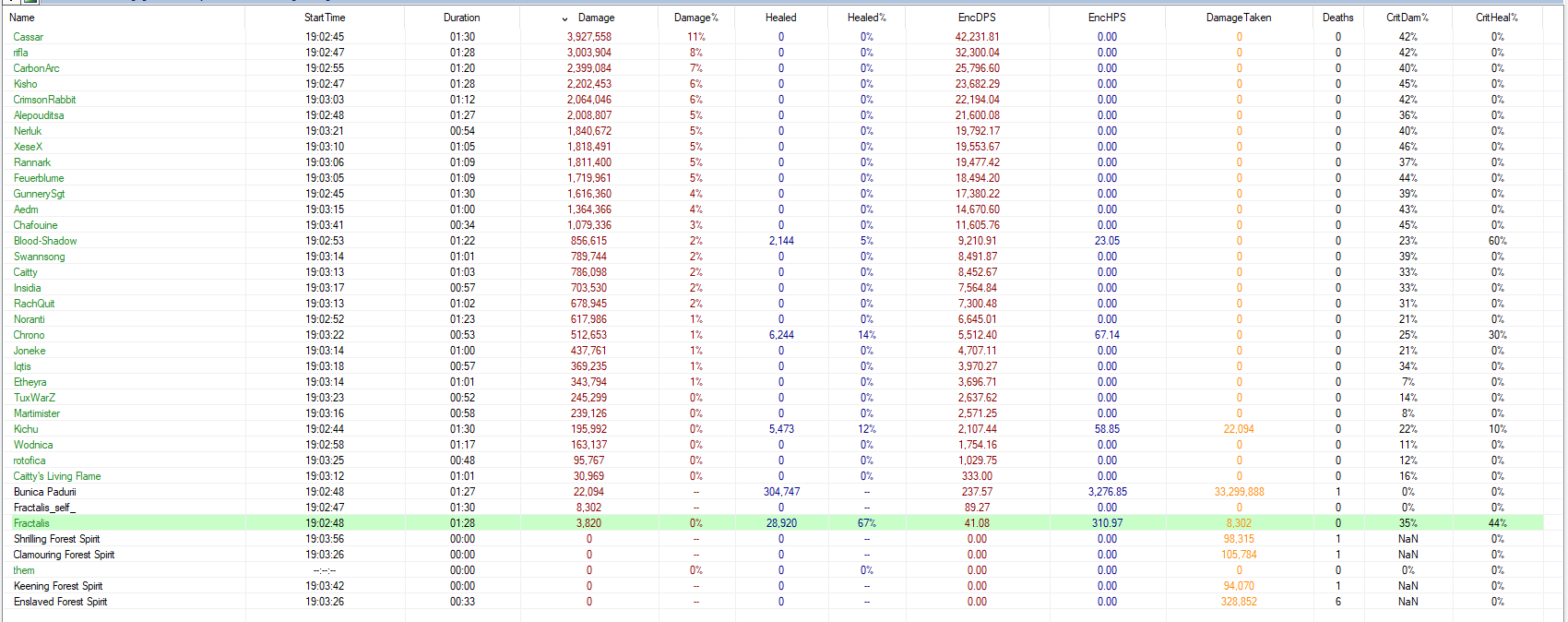Select the Cassar combatant row
1568x622 pixels.
point(29,37)
